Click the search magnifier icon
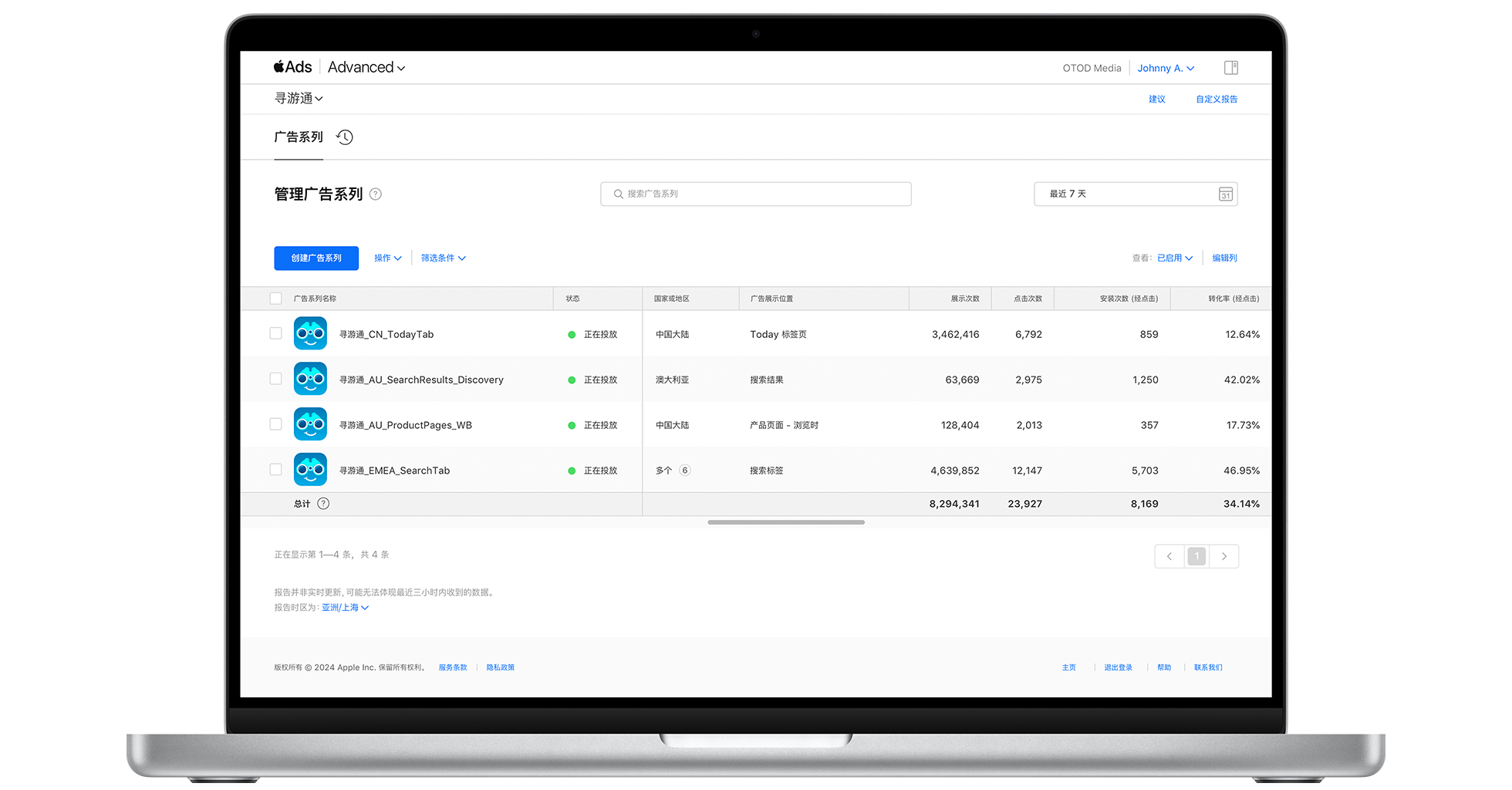 (x=618, y=194)
